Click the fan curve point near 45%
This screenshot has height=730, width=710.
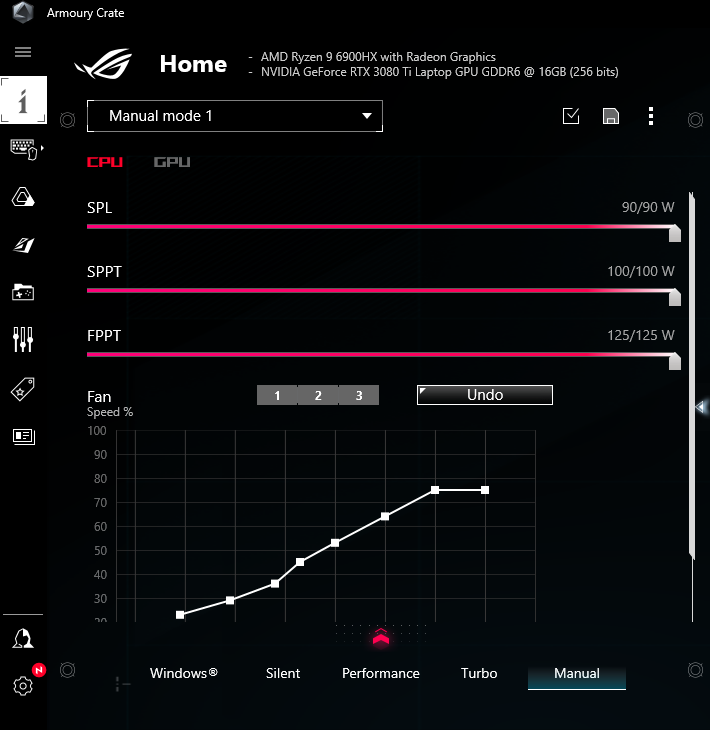[x=300, y=562]
